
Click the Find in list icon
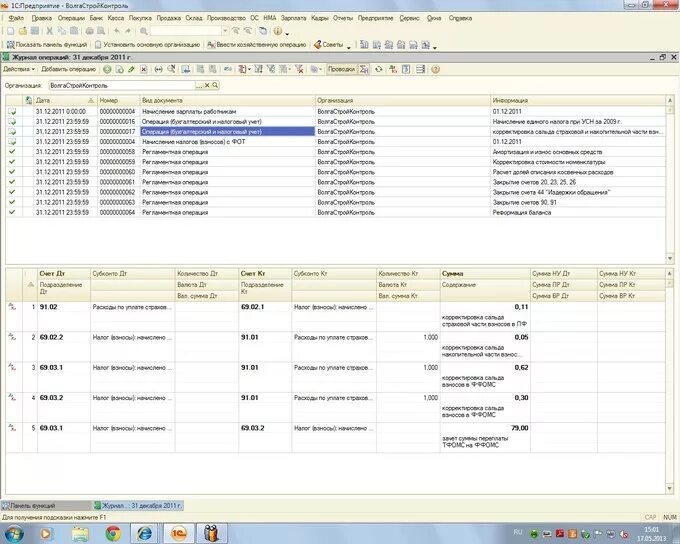click(171, 69)
